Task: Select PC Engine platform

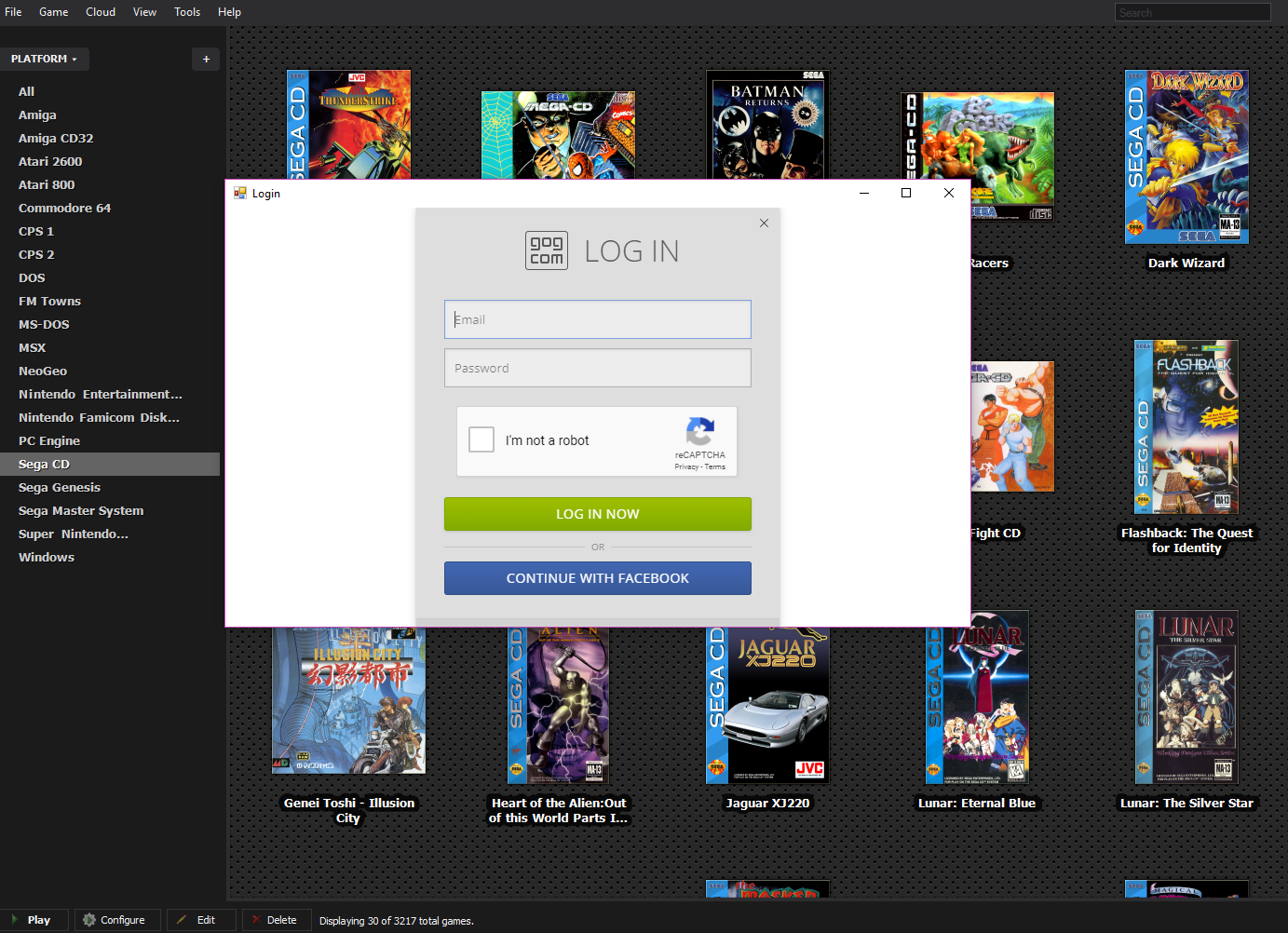Action: click(110, 440)
